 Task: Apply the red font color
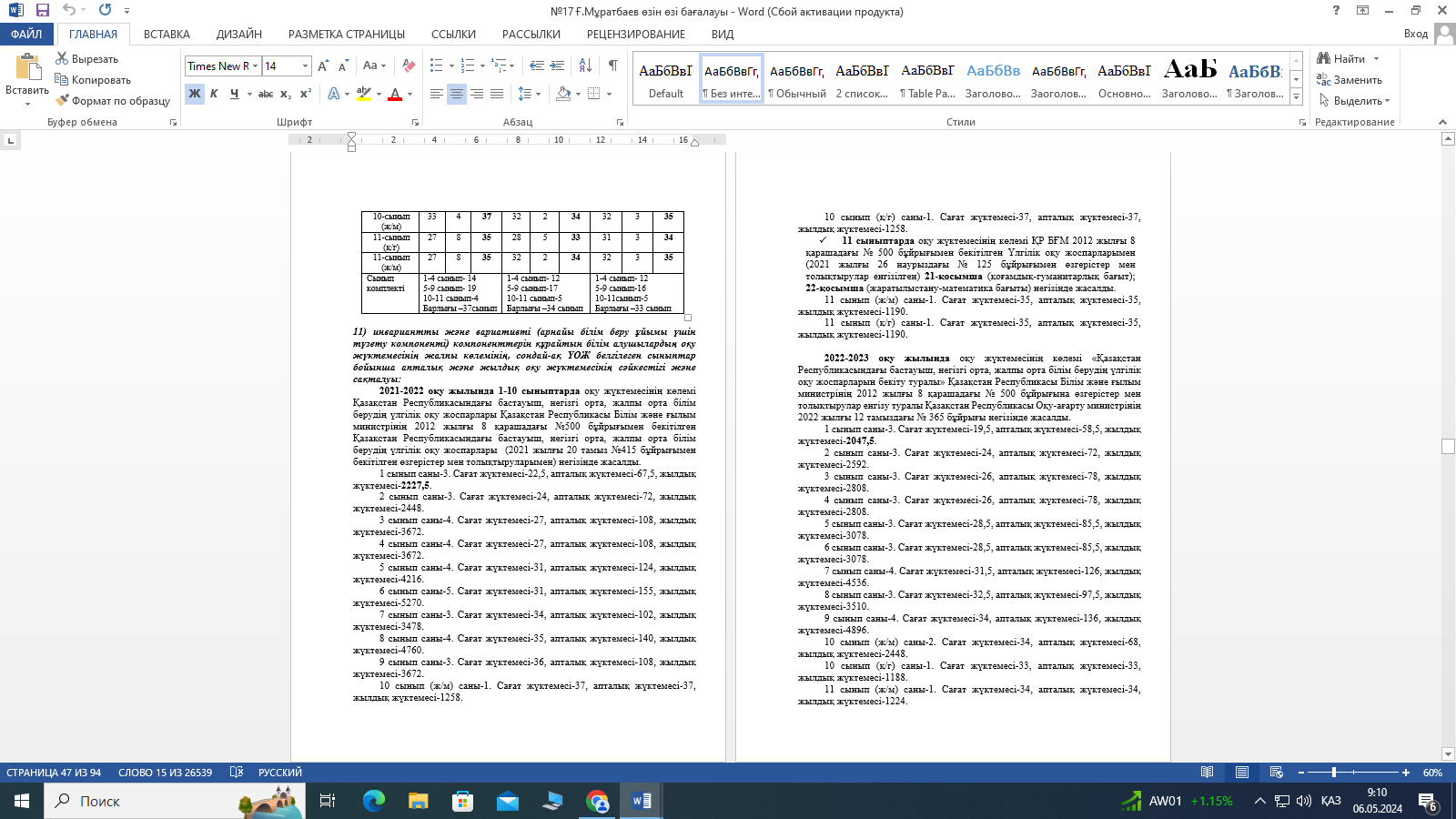pyautogui.click(x=395, y=93)
